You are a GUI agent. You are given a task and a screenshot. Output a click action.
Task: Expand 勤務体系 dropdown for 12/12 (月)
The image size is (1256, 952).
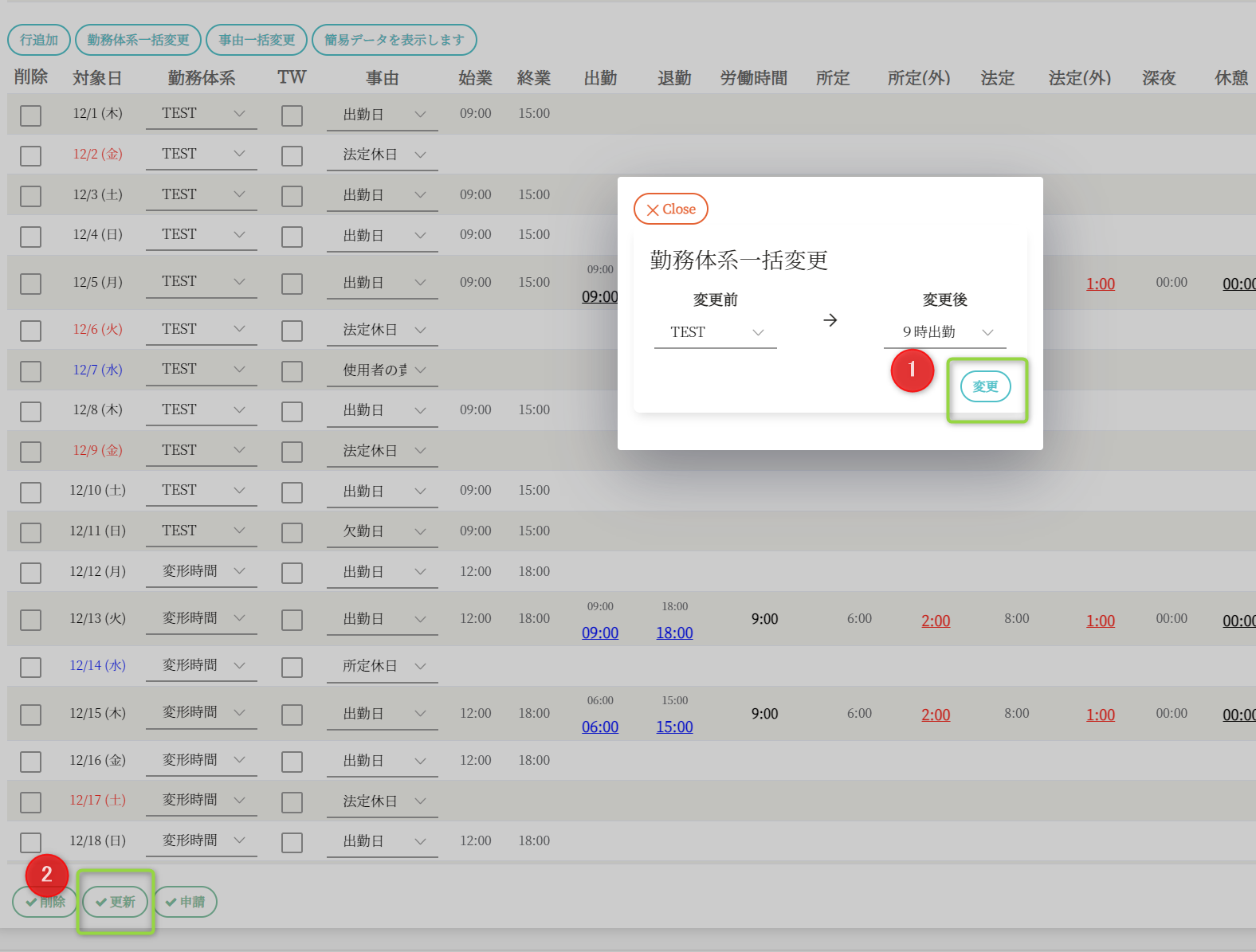point(202,571)
